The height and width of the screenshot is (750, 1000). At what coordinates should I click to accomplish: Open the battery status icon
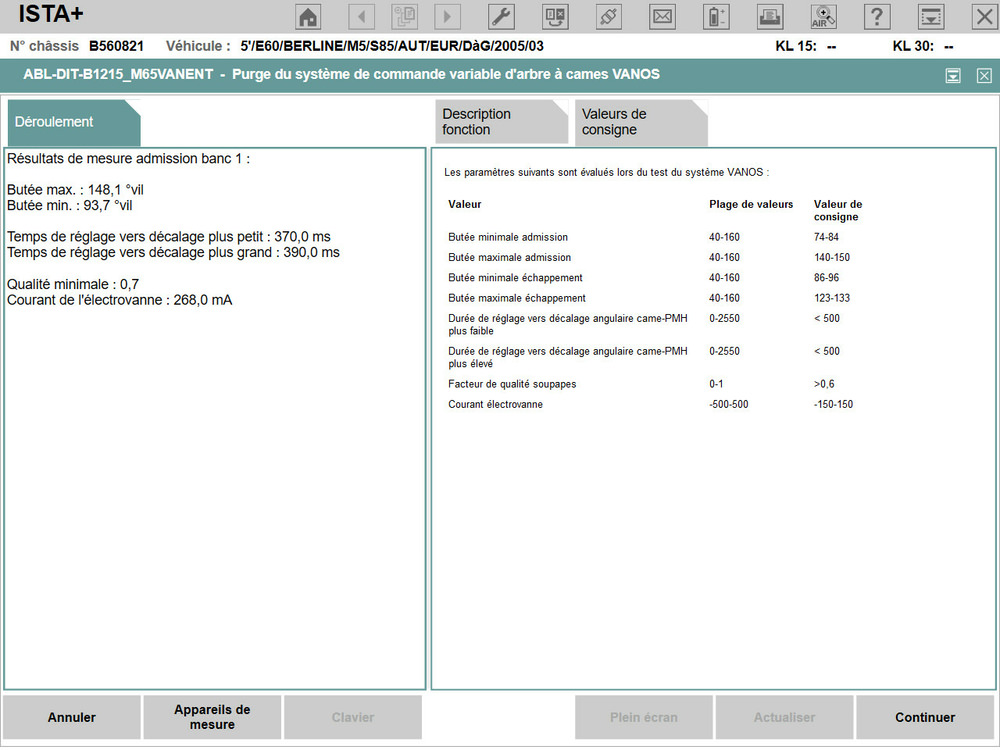click(x=716, y=17)
